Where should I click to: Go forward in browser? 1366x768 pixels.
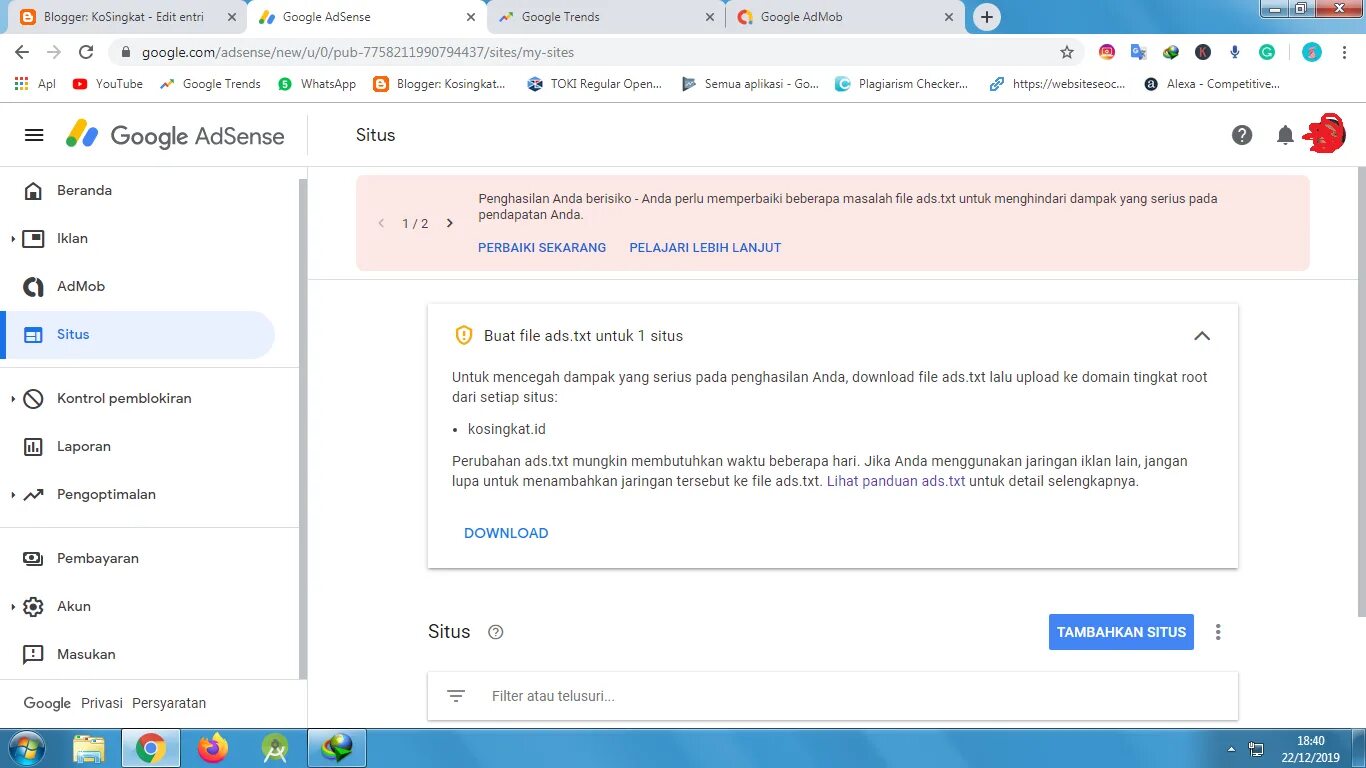pos(54,52)
